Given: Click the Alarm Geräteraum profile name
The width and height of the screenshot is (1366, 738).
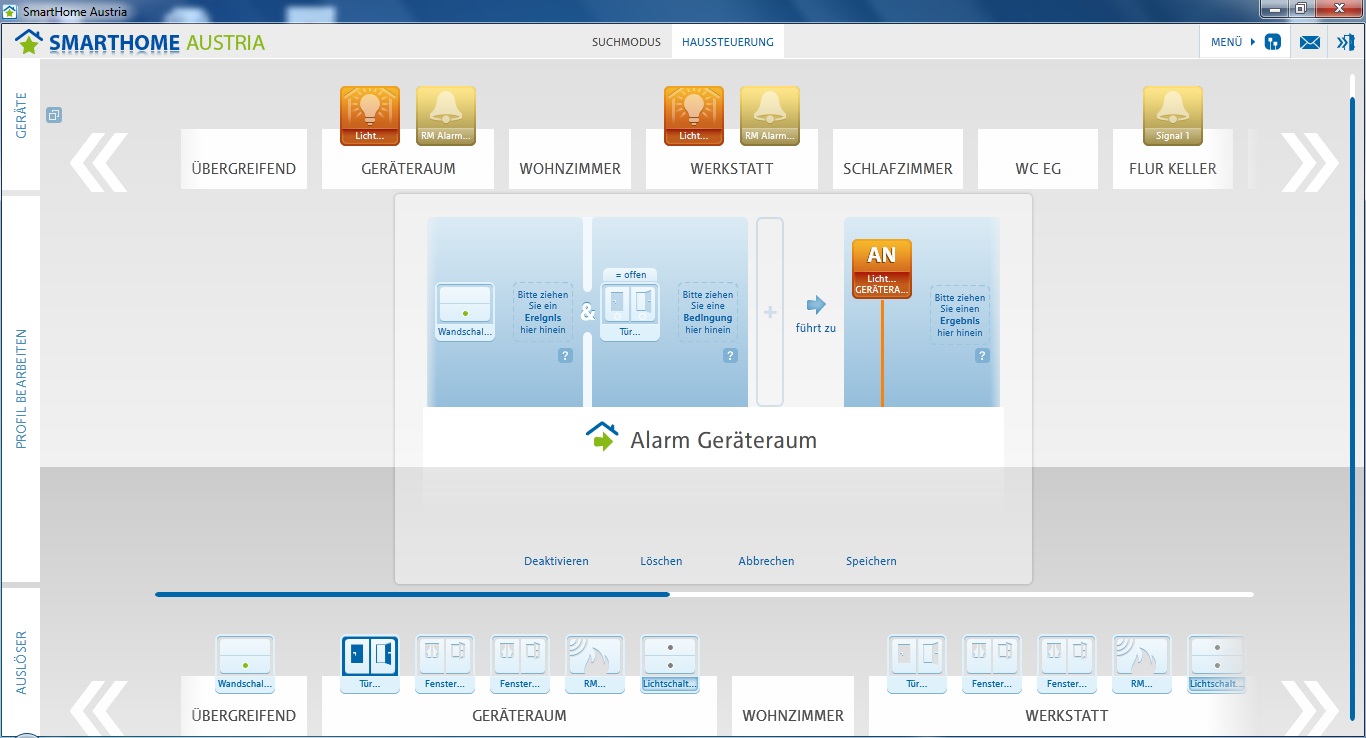Looking at the screenshot, I should 723,440.
